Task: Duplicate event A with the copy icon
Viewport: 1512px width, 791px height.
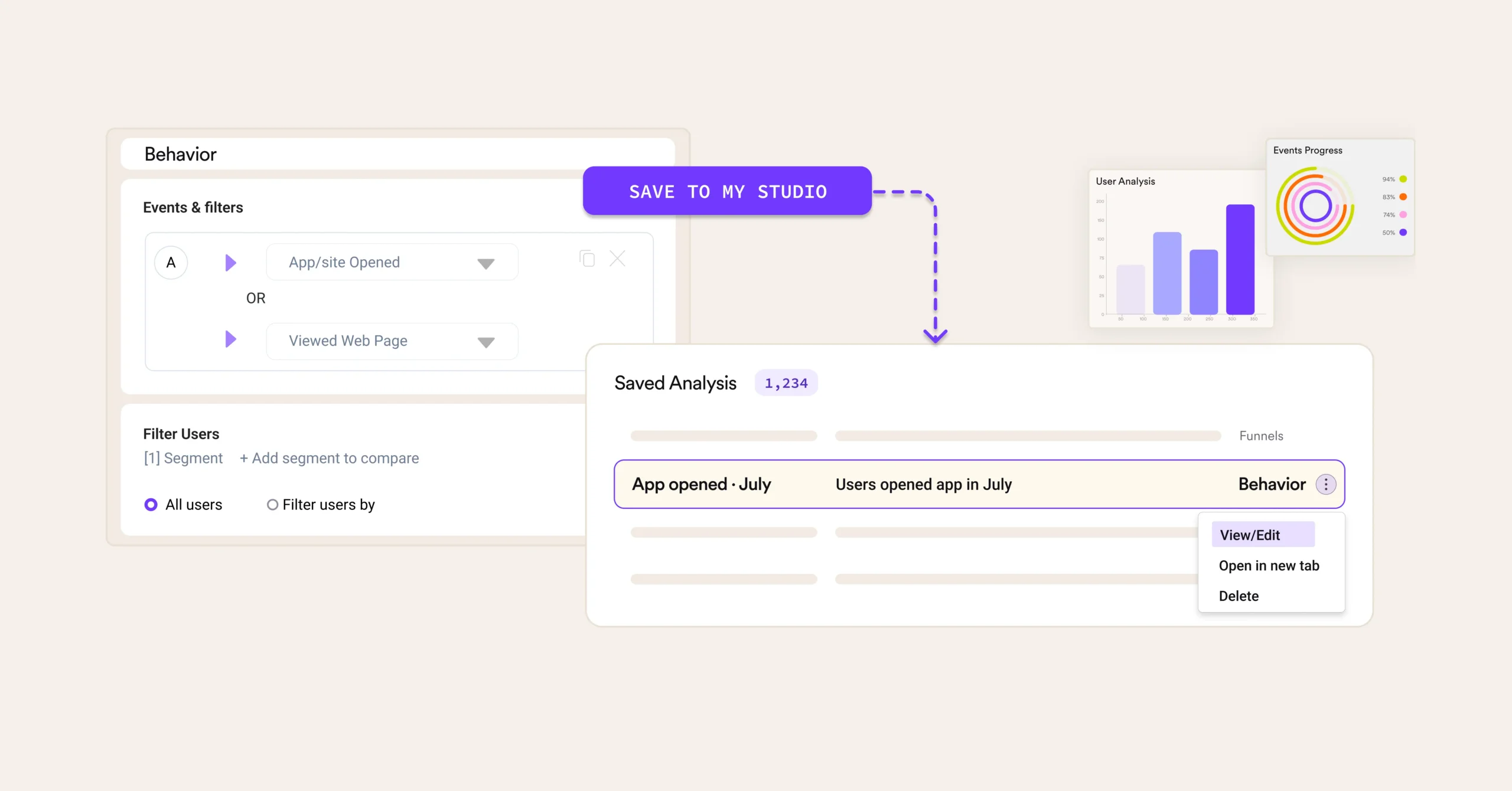Action: (x=587, y=259)
